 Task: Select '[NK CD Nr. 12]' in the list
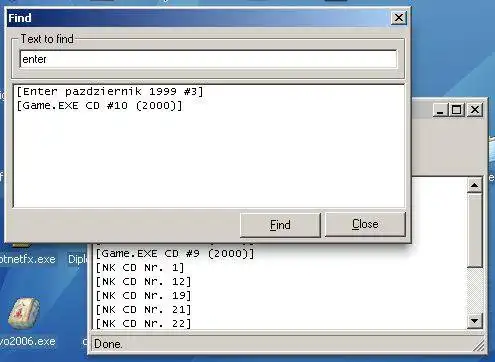143,282
